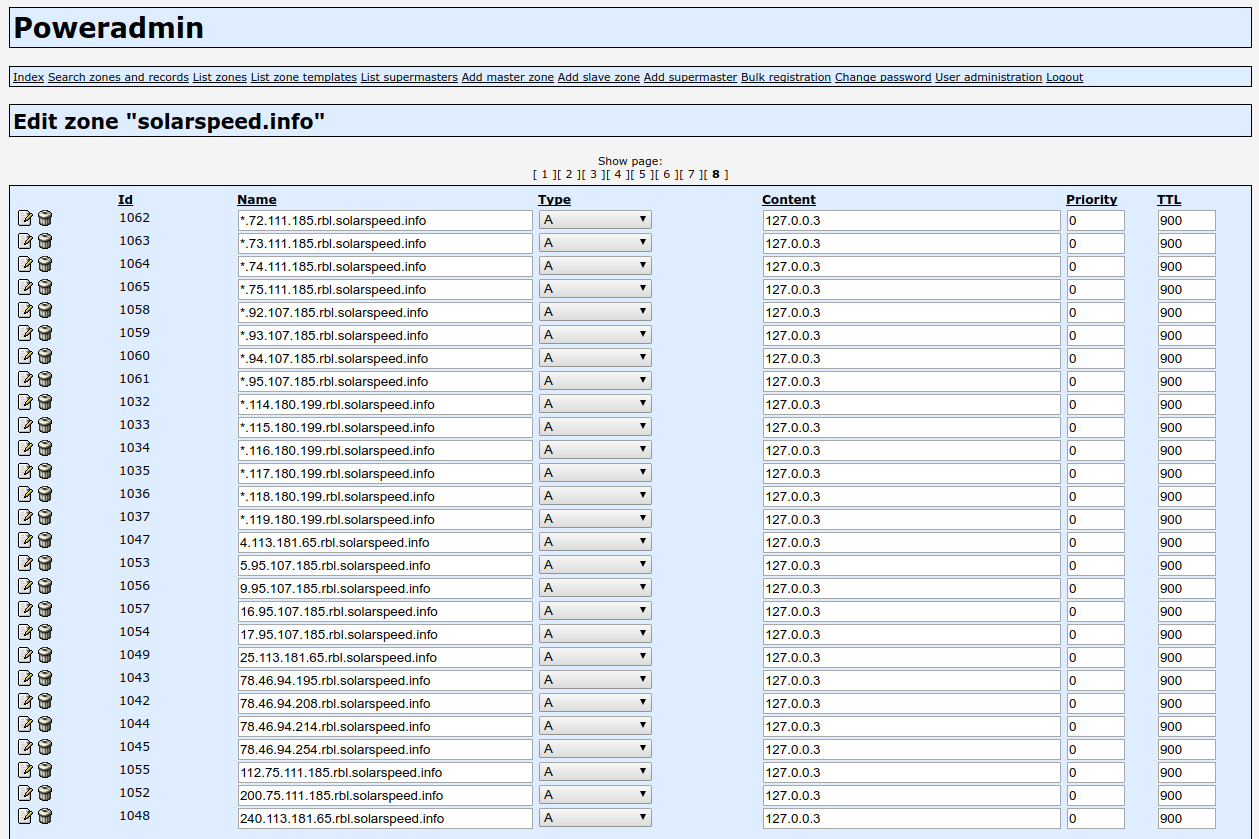Sort records by Priority column header
This screenshot has width=1259, height=839.
click(1092, 199)
